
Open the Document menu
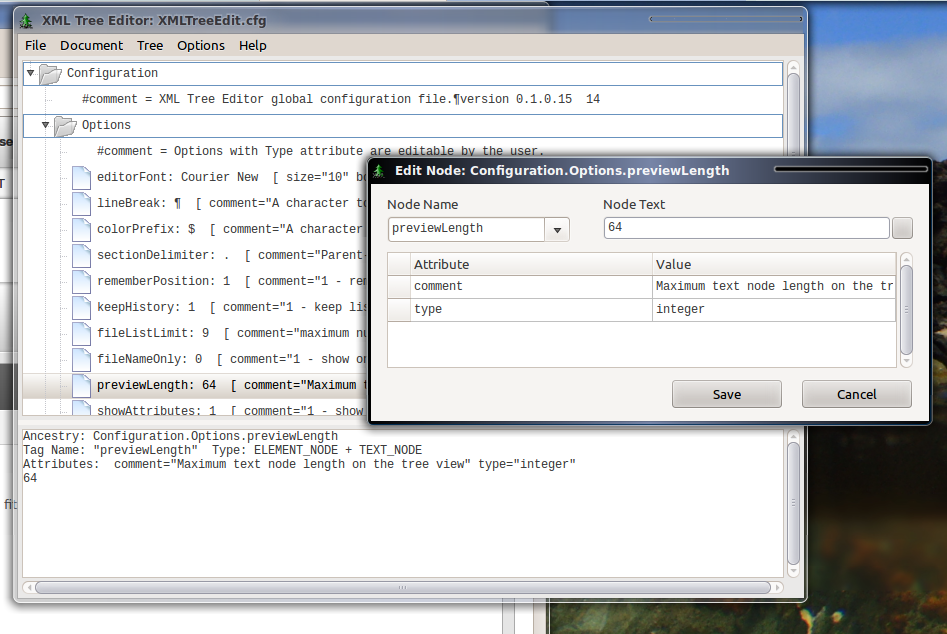91,45
